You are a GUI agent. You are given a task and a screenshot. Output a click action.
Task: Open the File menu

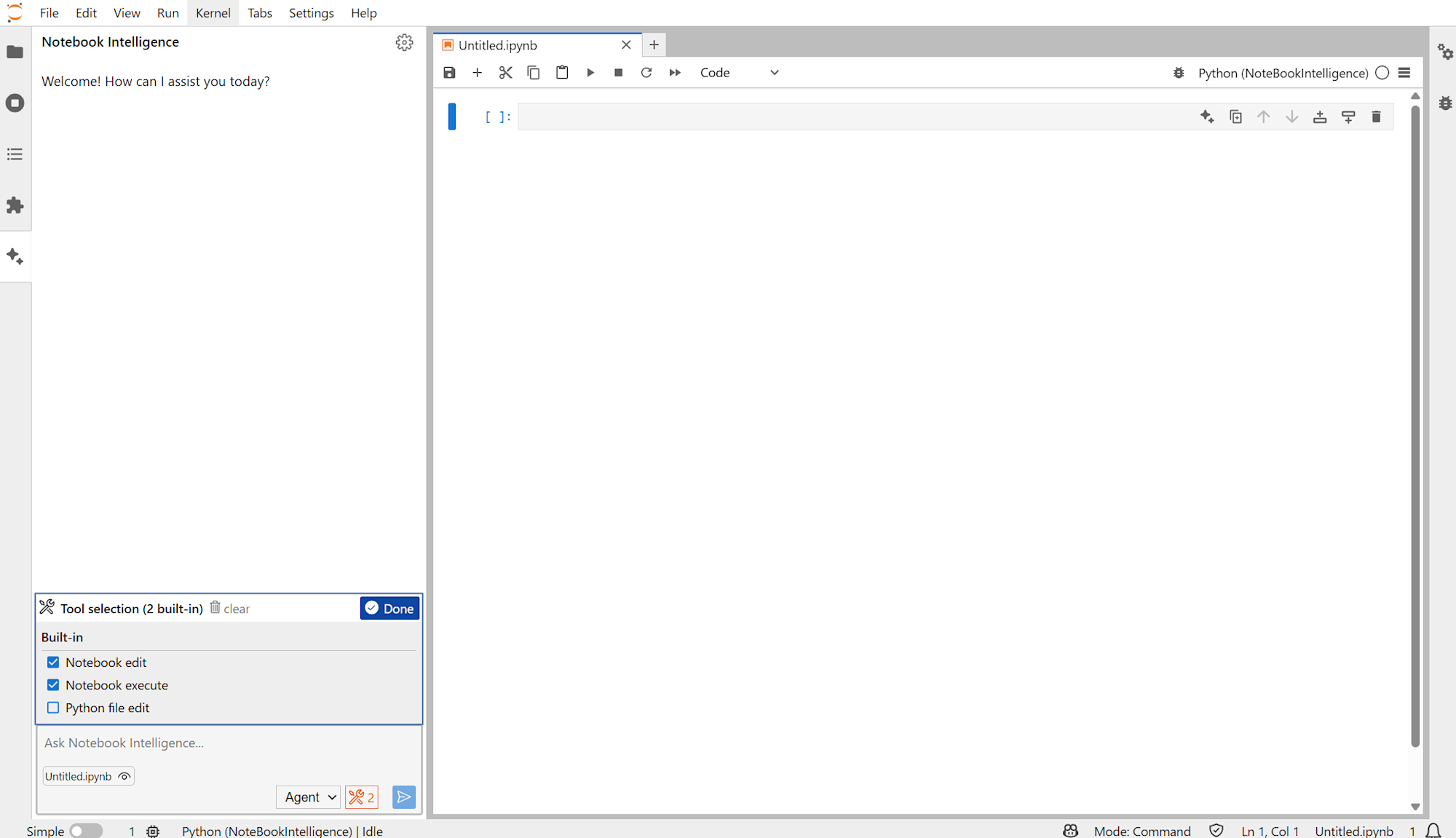pos(50,13)
